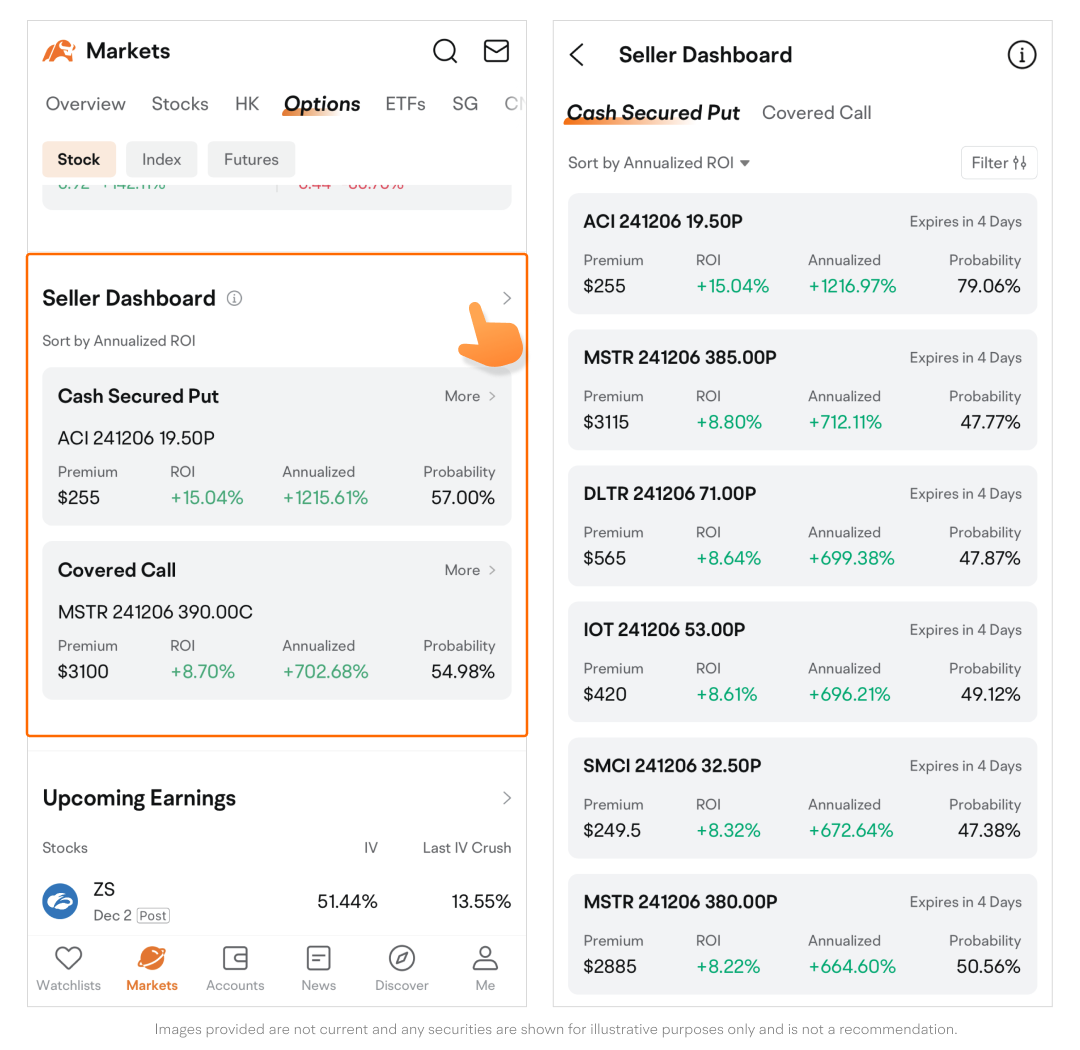Tap the ZS company logo
Screen dimensions: 1080x1050
coord(61,901)
